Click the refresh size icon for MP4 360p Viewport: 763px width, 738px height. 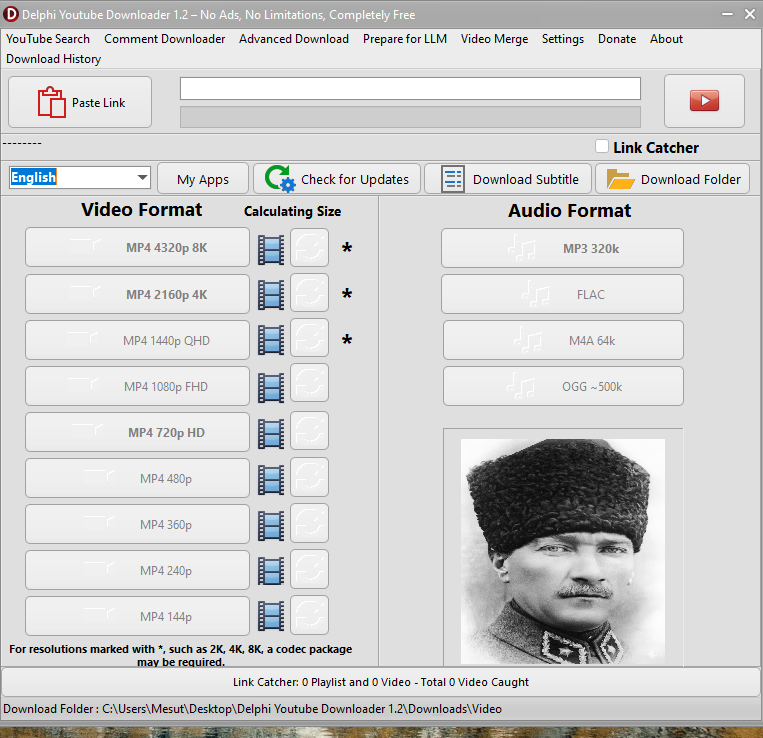[x=309, y=523]
